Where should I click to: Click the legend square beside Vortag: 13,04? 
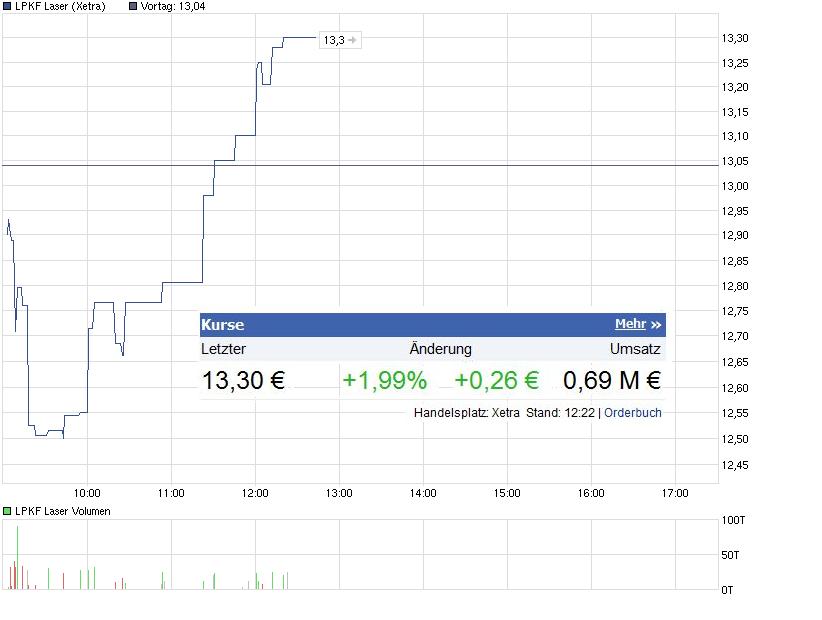point(132,7)
